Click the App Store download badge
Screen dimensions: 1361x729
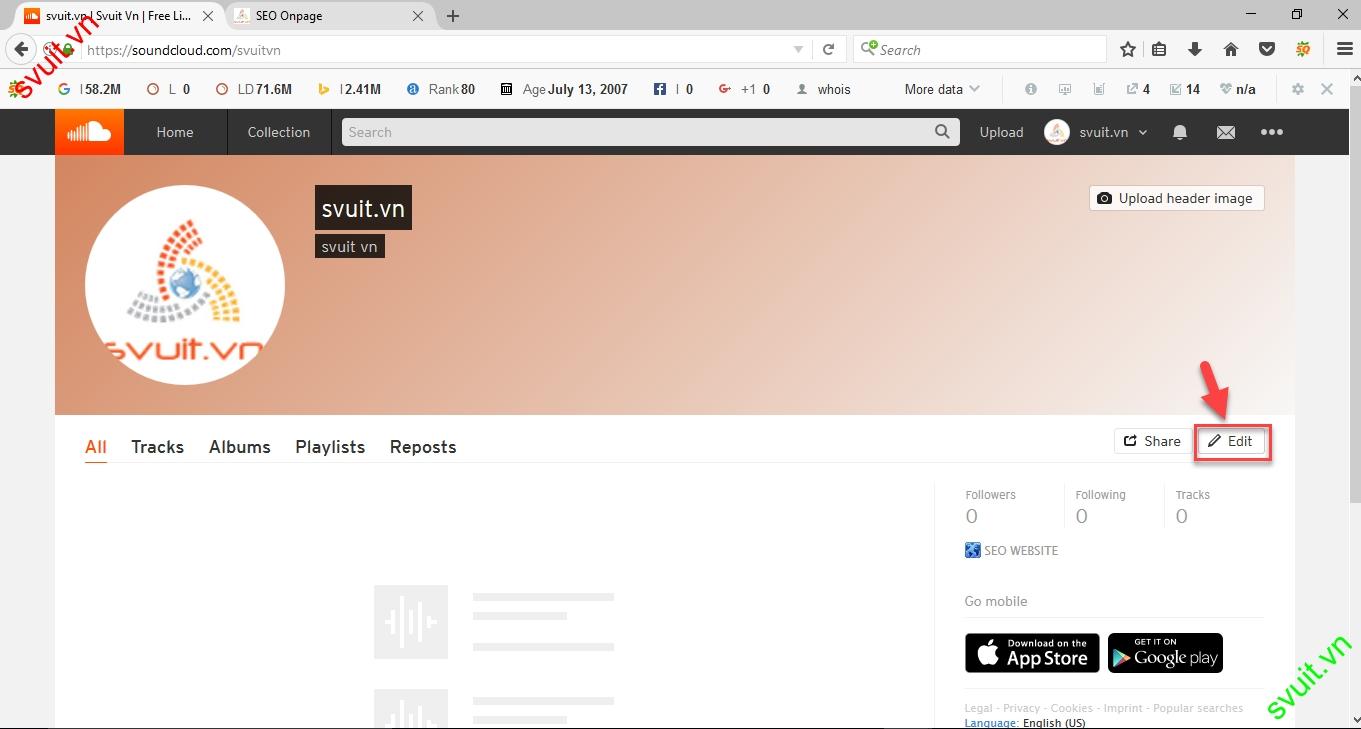1032,653
